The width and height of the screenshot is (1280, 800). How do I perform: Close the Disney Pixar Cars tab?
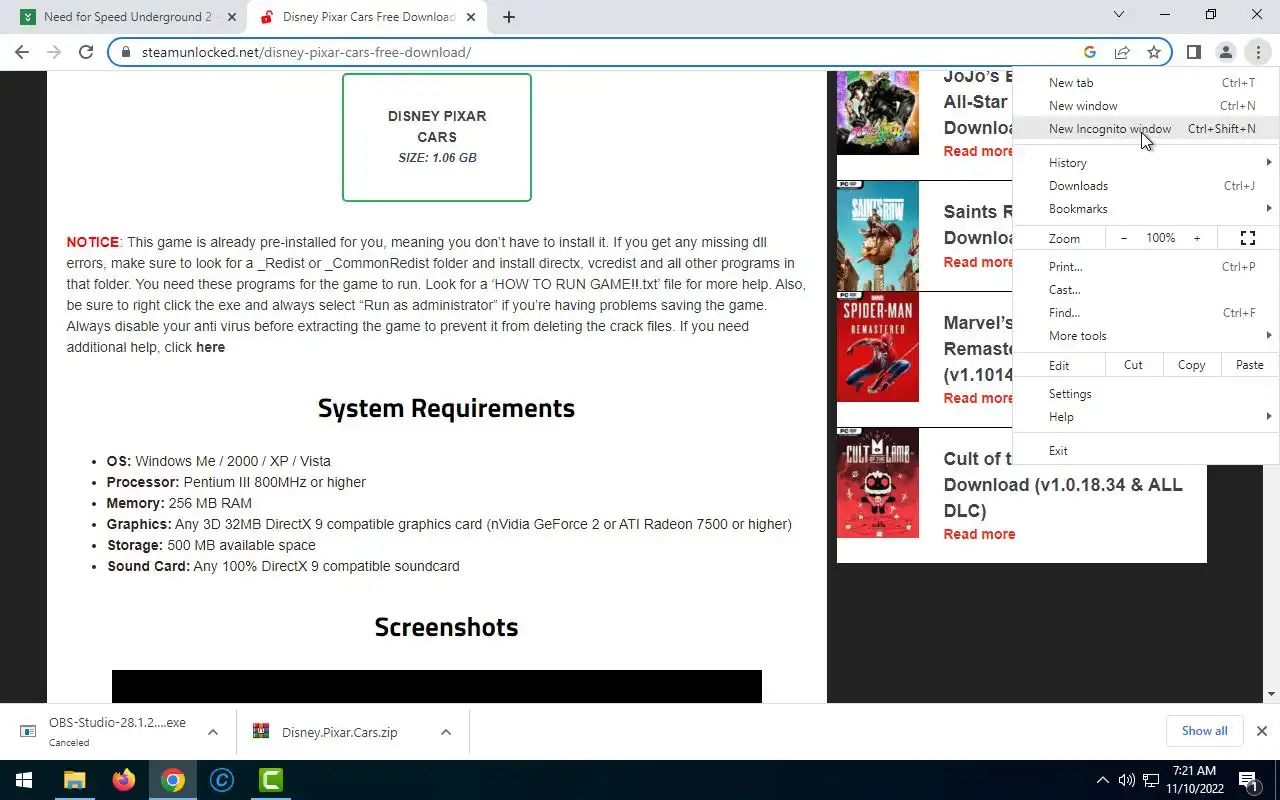tap(472, 17)
